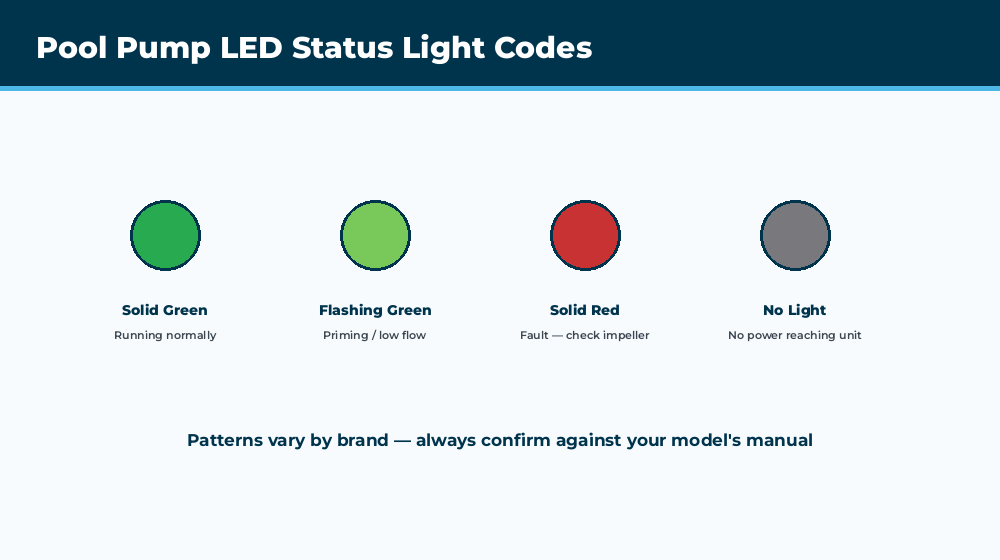Select the word "impeller" under Solid Red
Viewport: 1000px width, 560px height.
(x=626, y=335)
